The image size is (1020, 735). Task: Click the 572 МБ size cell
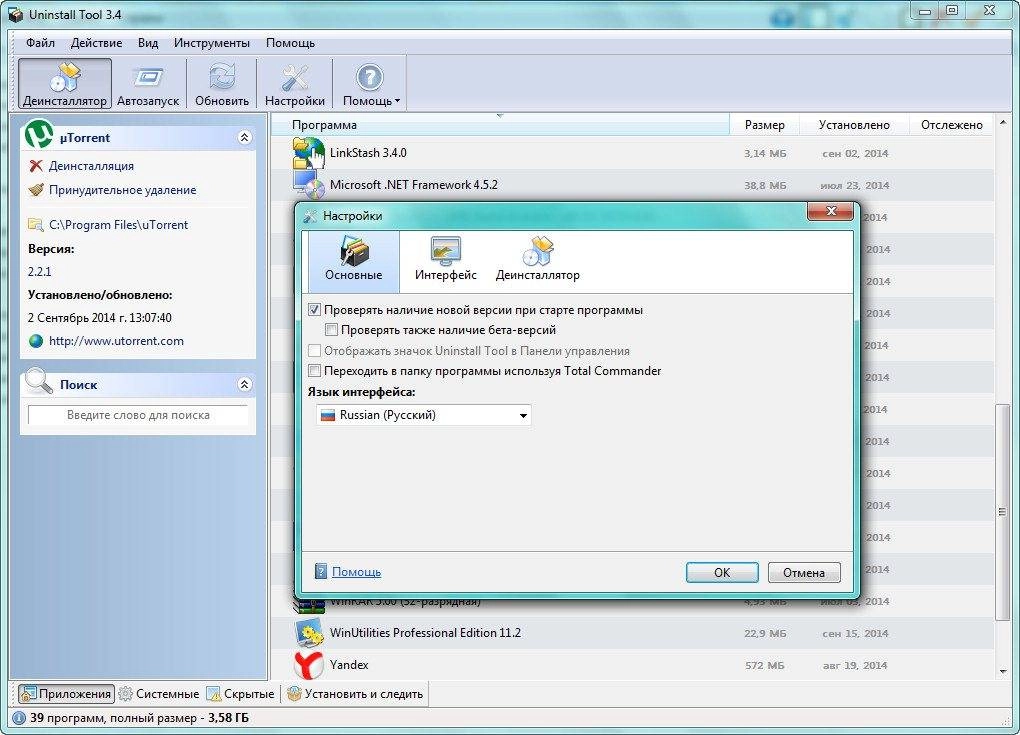[764, 665]
